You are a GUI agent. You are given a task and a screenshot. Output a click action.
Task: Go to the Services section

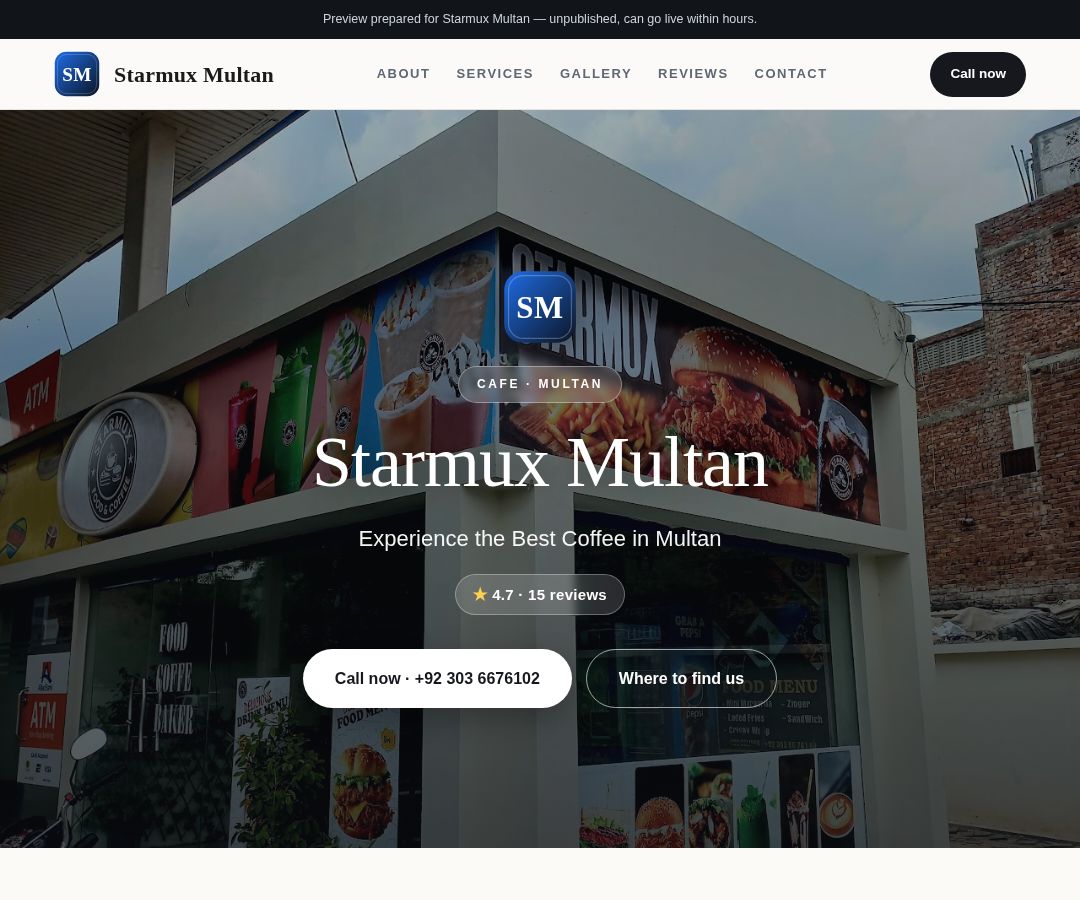[495, 74]
